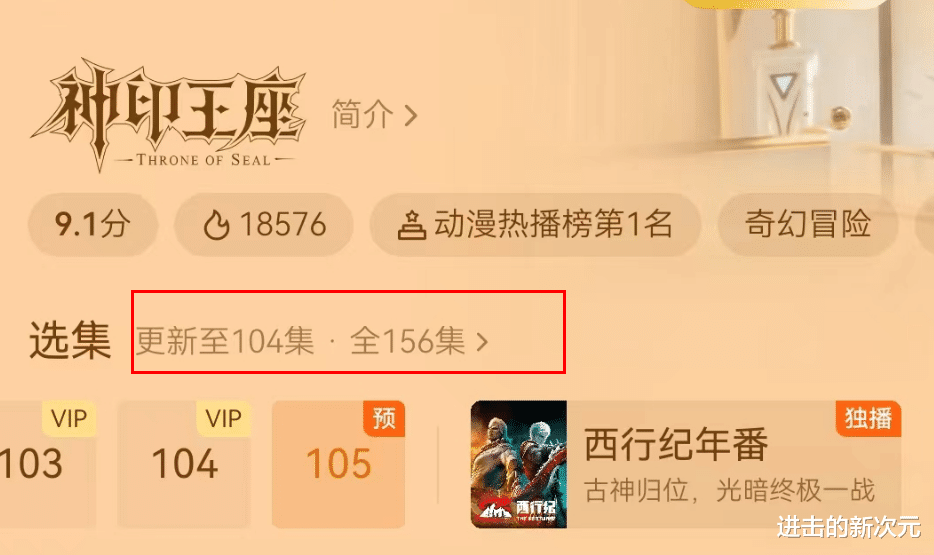Select preview episode 105
Viewport: 934px width, 555px height.
point(338,464)
